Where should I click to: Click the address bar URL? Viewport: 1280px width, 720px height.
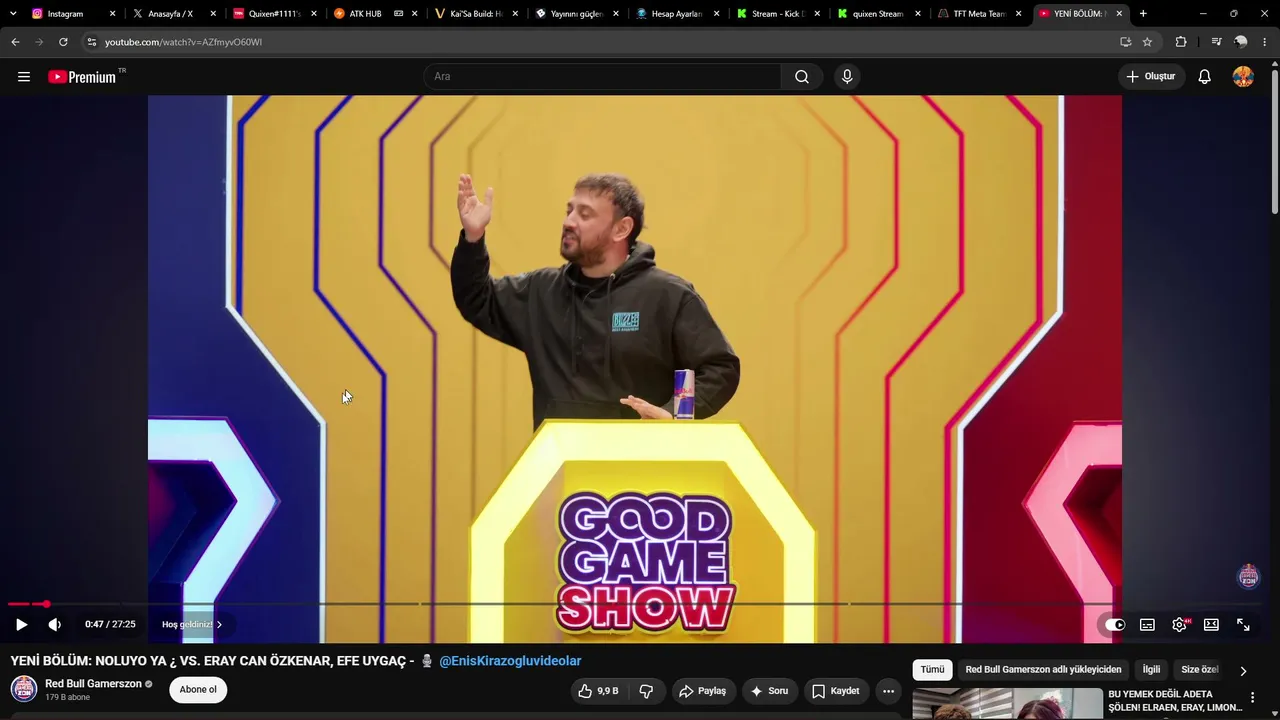pos(183,42)
